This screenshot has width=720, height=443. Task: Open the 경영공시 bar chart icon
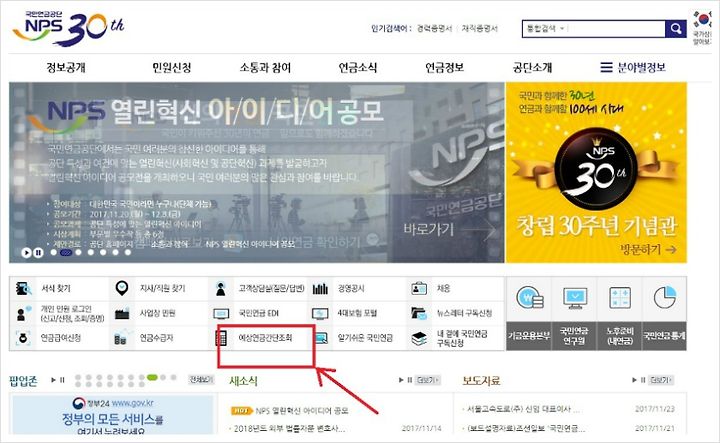click(x=320, y=289)
